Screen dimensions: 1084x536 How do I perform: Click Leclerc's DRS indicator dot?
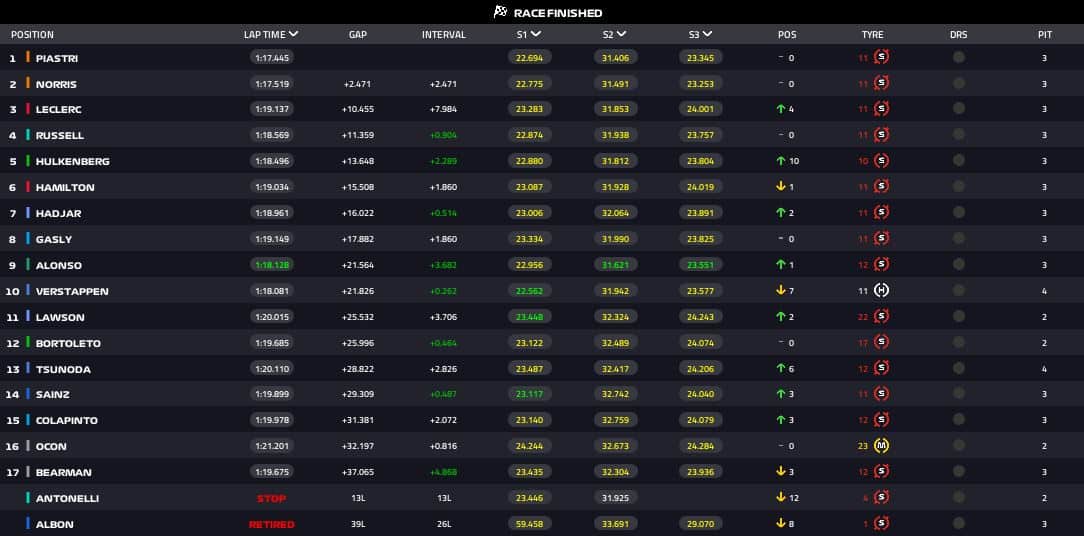[959, 109]
